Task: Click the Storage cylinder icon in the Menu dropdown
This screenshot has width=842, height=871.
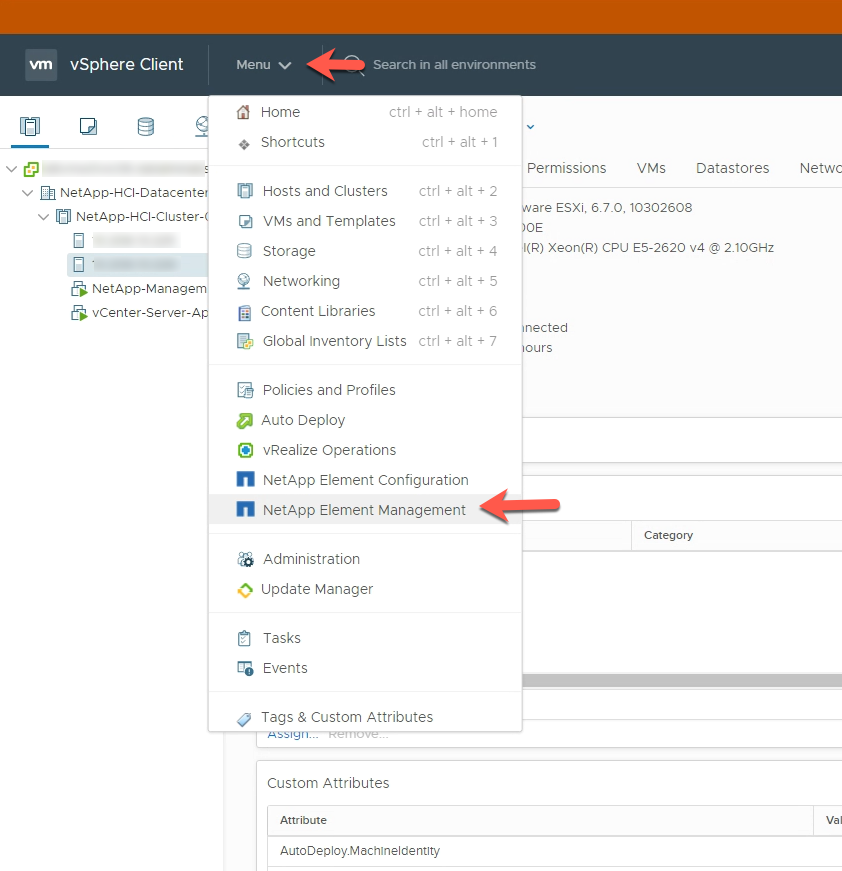Action: [x=244, y=251]
